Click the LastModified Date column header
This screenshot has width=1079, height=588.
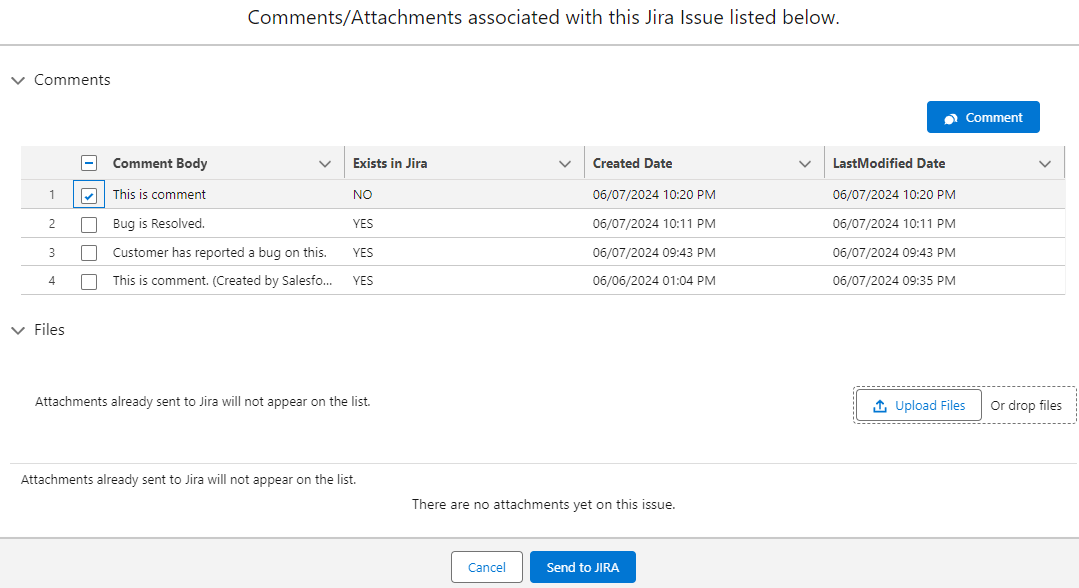click(x=889, y=163)
